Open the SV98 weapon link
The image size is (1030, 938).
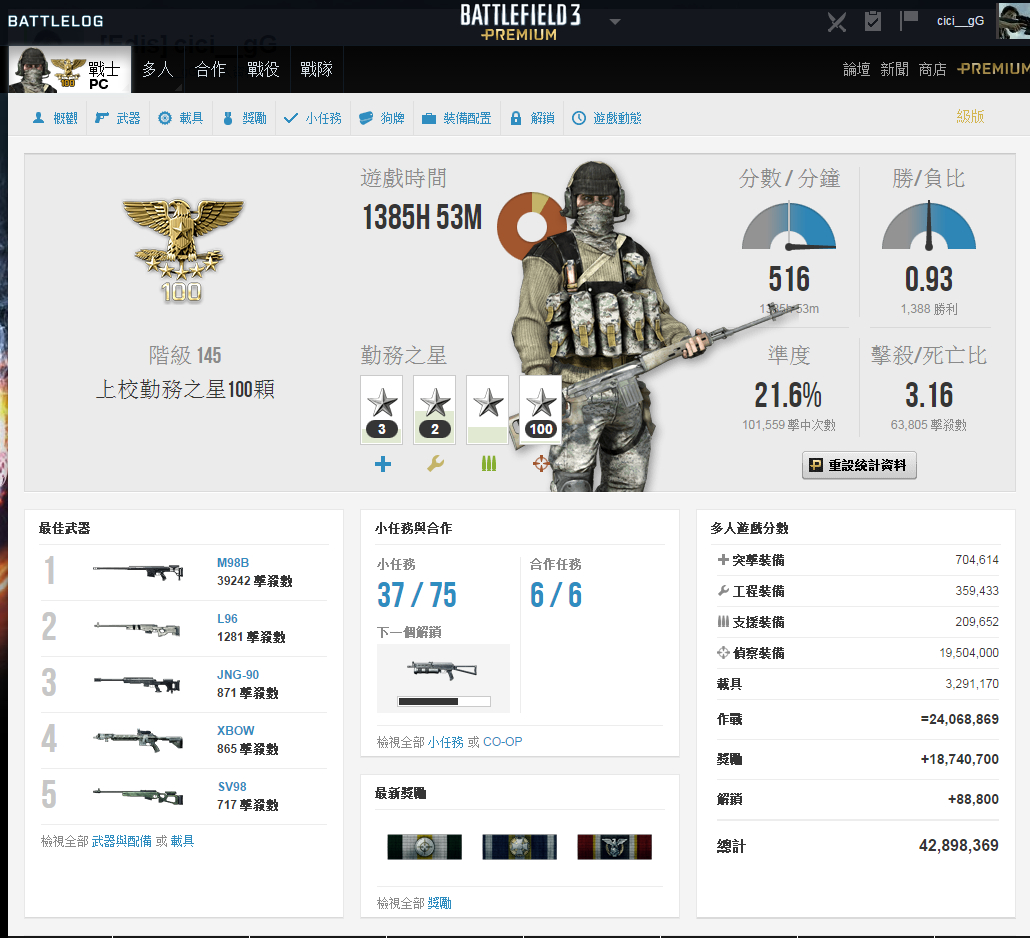pos(232,786)
